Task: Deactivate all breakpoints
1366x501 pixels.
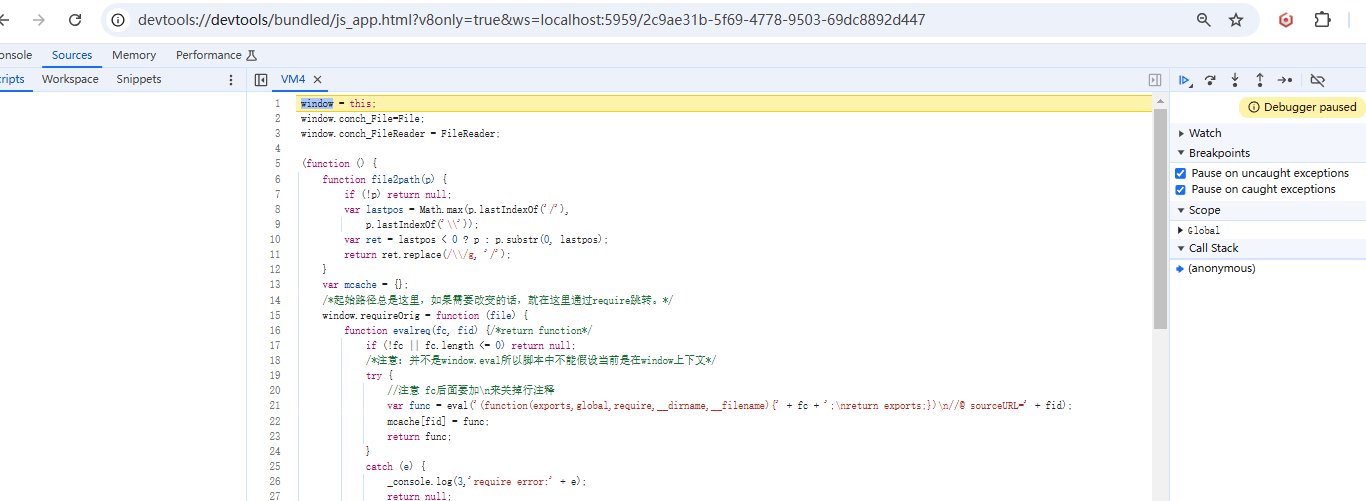Action: click(1317, 80)
